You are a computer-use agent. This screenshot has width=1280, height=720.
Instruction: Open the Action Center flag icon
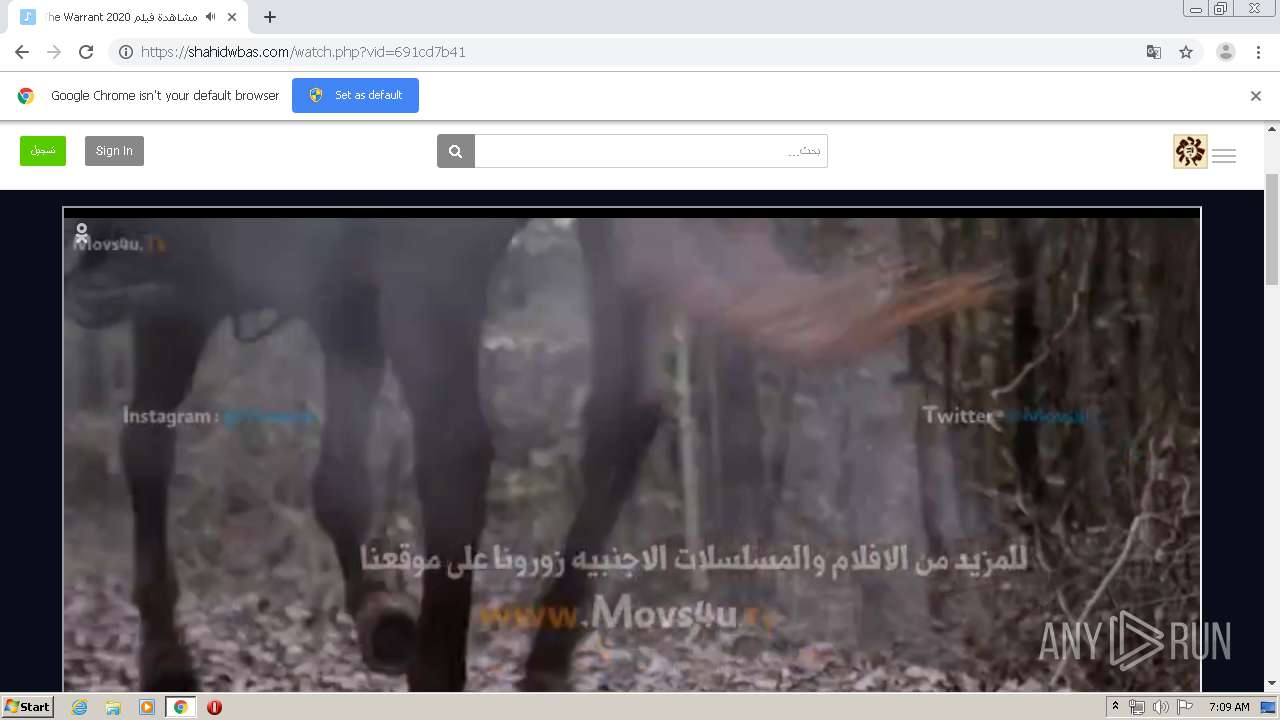pos(1185,707)
